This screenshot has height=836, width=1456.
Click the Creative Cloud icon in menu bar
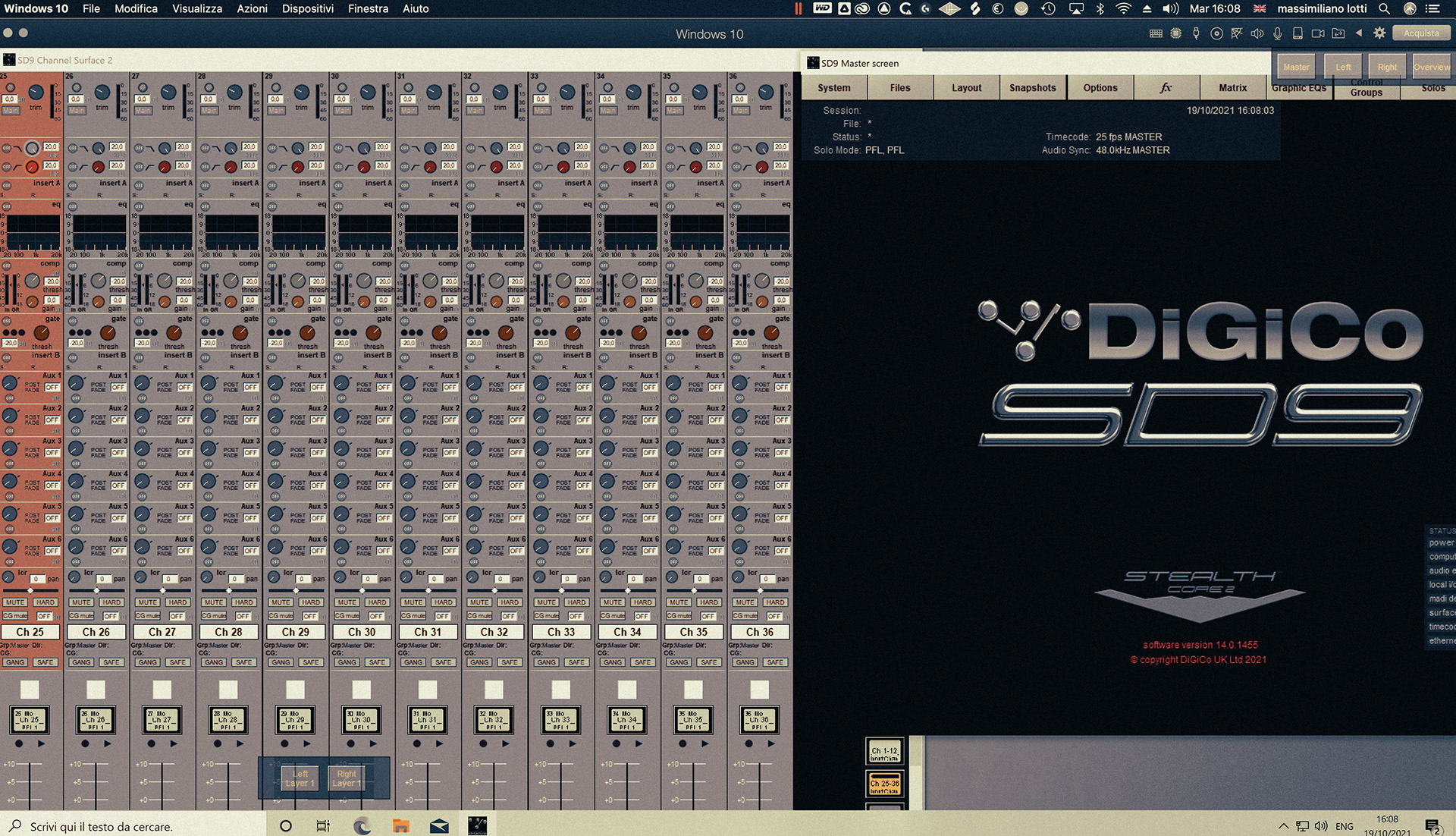click(x=862, y=9)
